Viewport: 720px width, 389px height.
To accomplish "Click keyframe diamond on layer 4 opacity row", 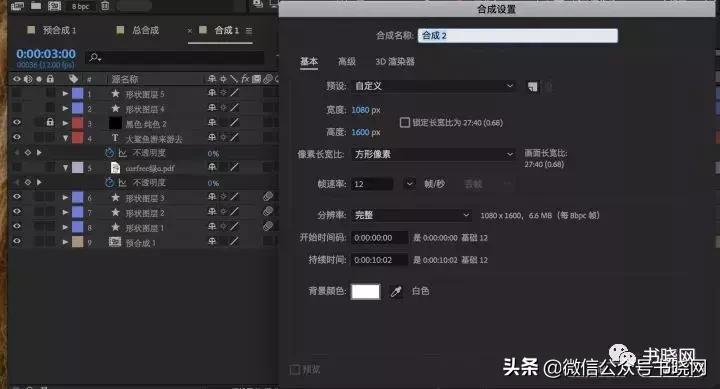I will coord(28,152).
